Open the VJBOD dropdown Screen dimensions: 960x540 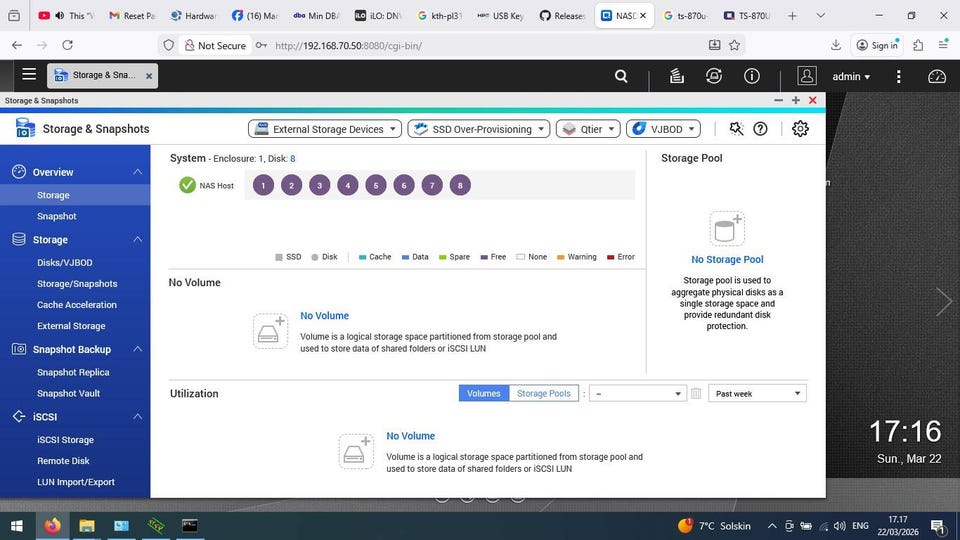[663, 129]
